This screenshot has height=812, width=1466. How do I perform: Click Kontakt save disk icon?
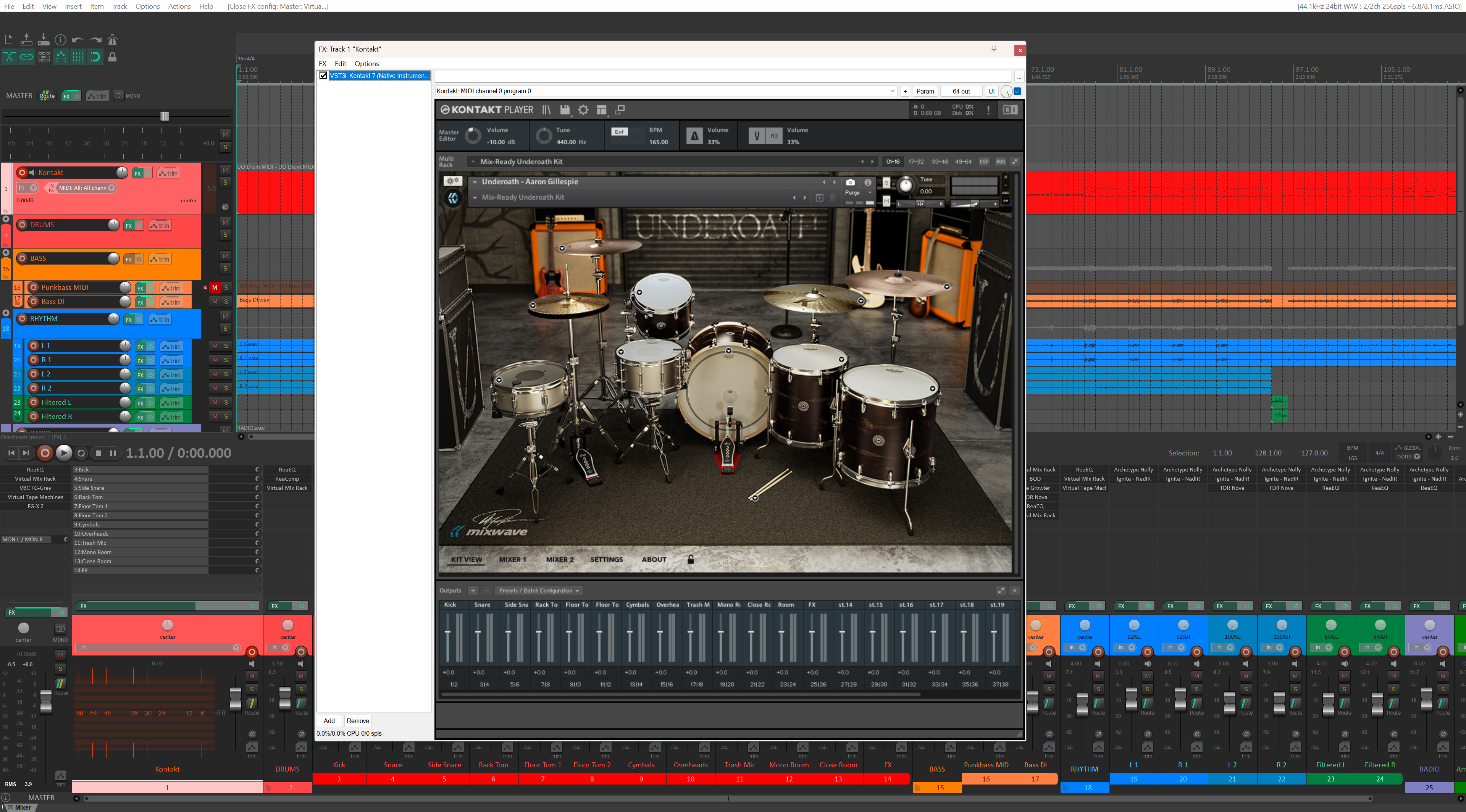pos(565,110)
